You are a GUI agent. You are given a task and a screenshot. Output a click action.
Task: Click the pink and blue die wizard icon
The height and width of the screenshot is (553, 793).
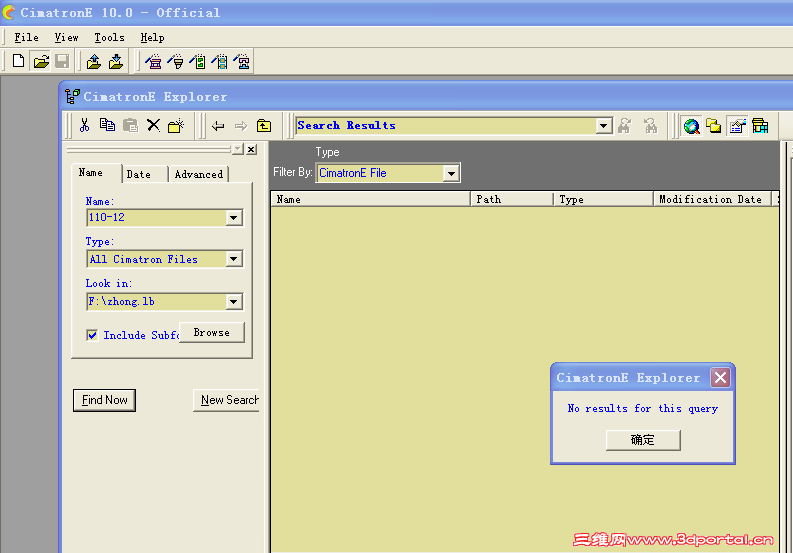[x=242, y=61]
